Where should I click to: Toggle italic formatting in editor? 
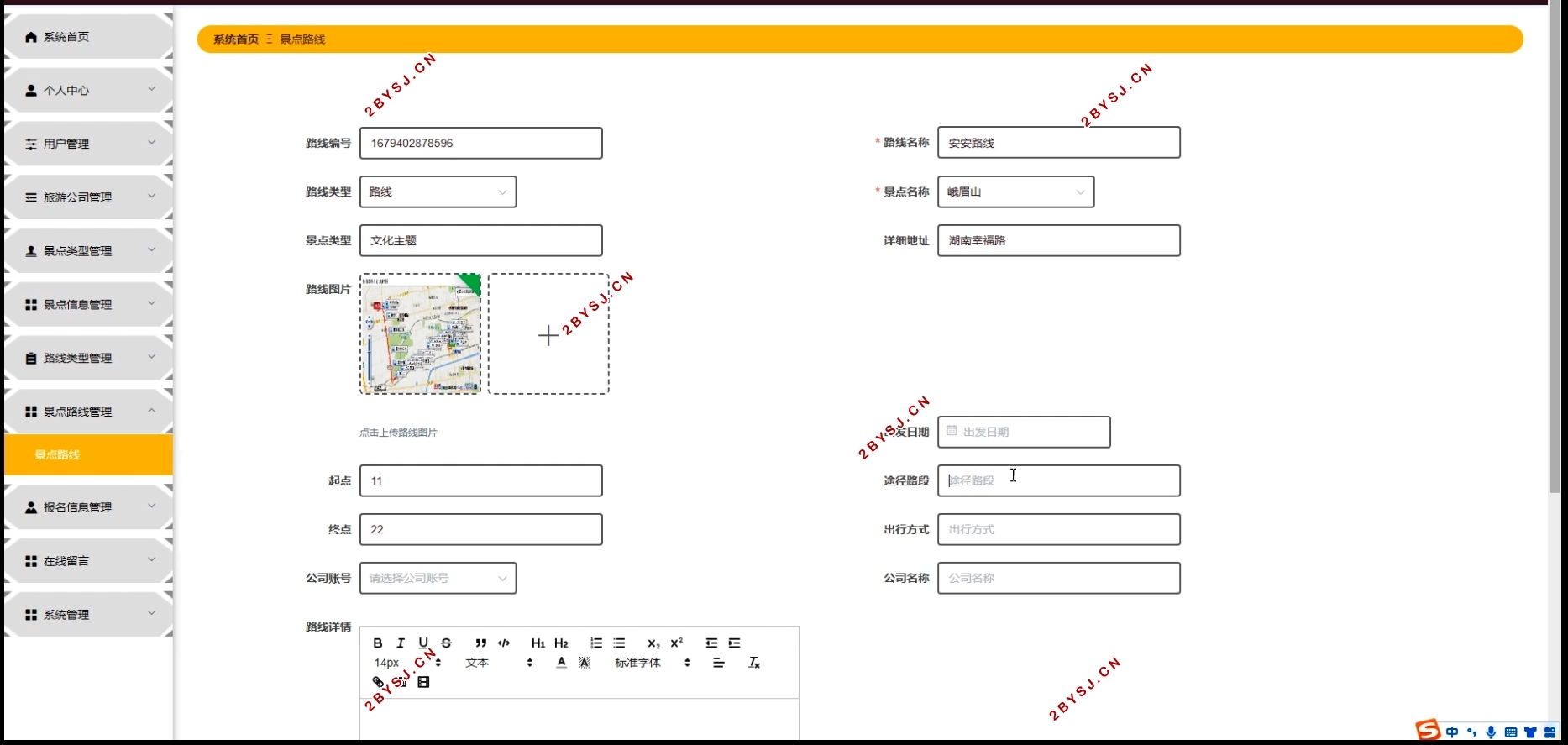(401, 643)
